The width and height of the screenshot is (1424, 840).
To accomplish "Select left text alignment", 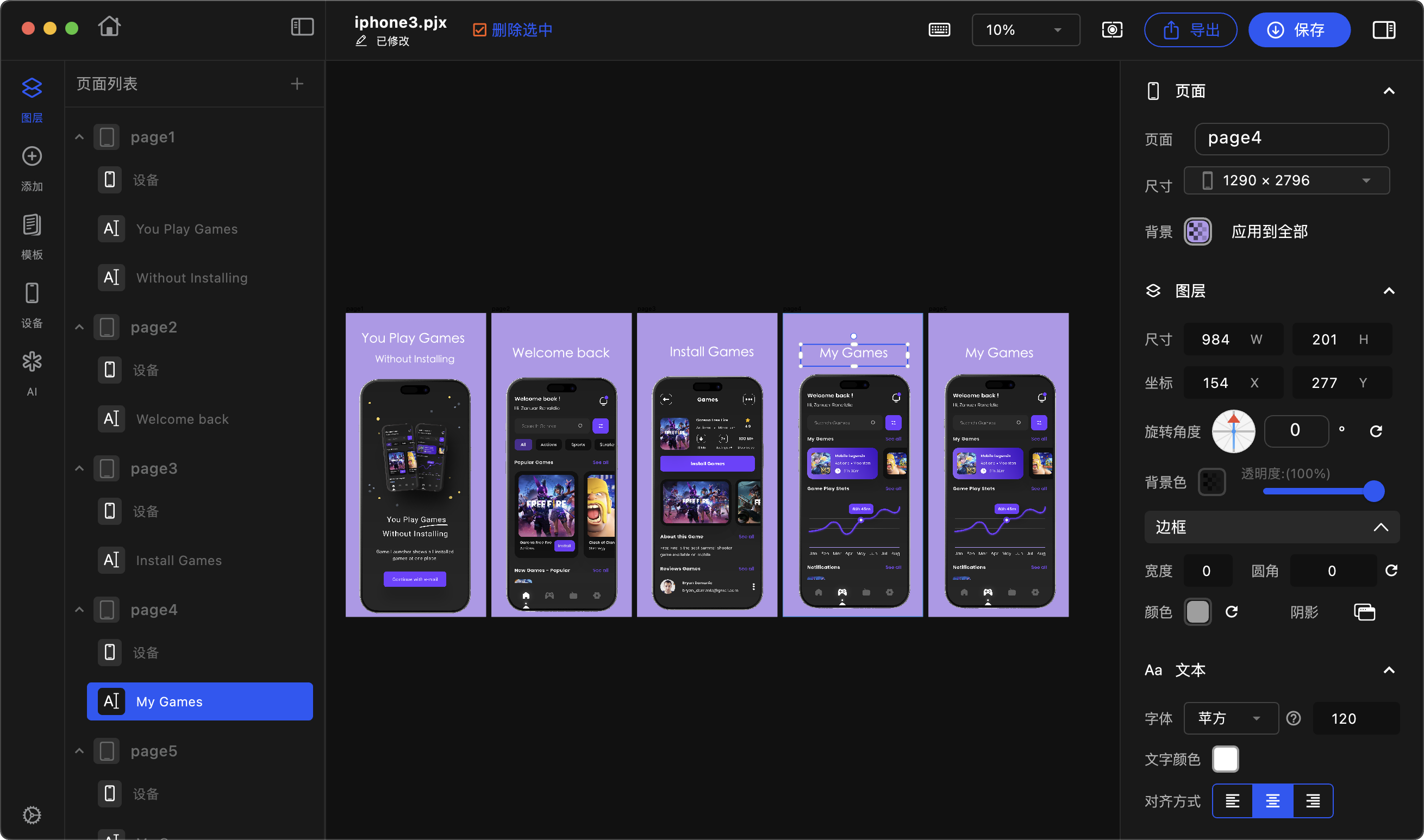I will (x=1233, y=801).
